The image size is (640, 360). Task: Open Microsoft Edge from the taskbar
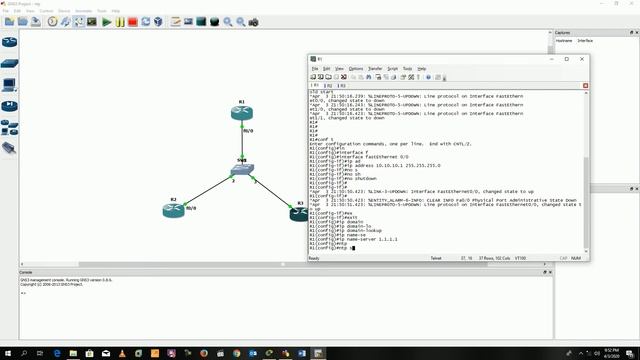(57, 353)
